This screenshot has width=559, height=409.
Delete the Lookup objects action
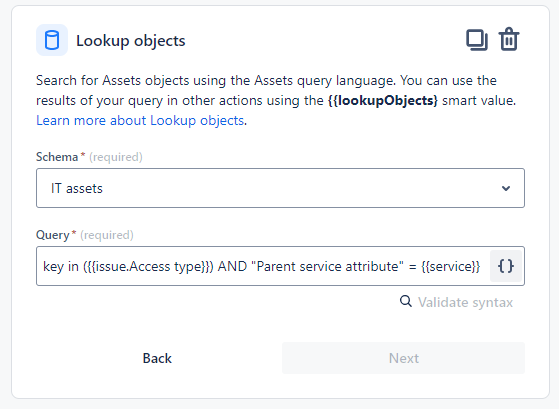point(509,39)
